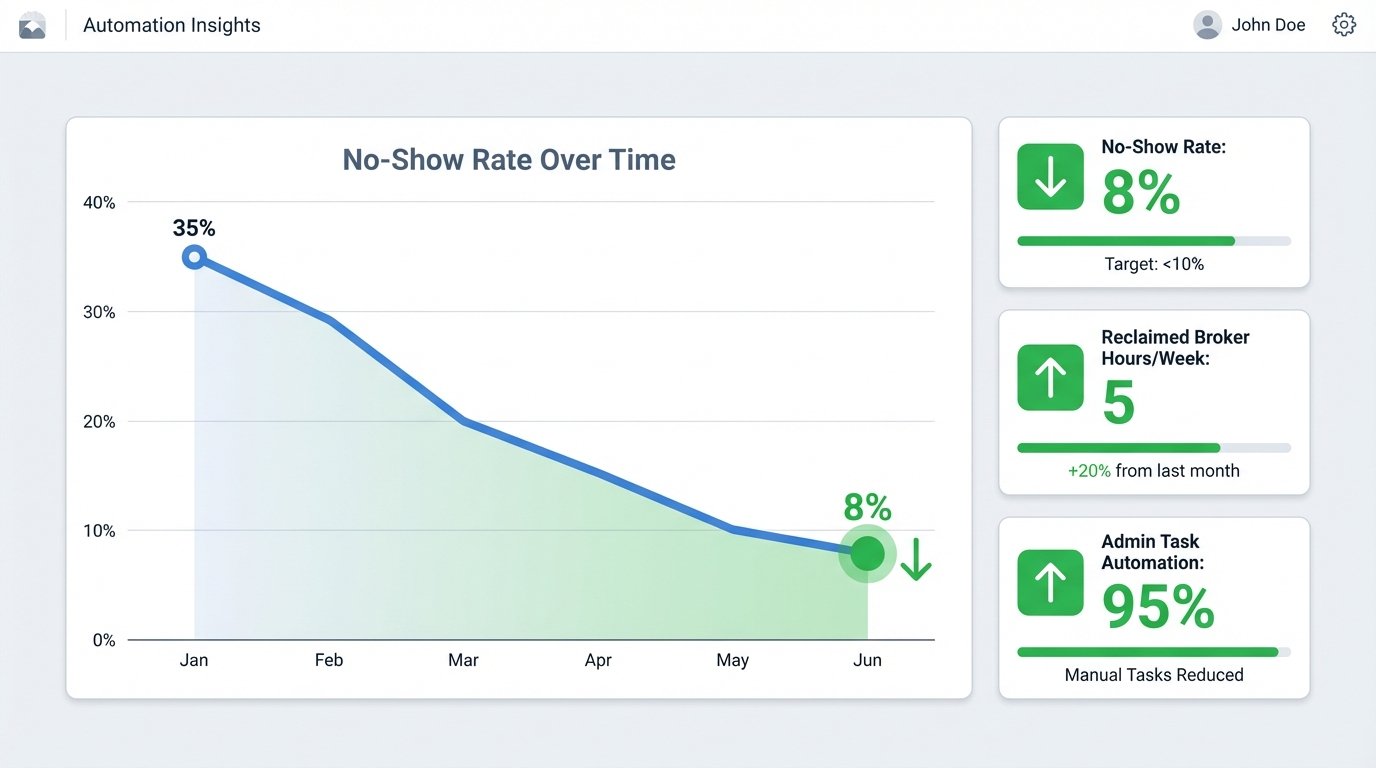Click the No-Show Rate Over Time chart title
The image size is (1376, 768).
coord(508,159)
